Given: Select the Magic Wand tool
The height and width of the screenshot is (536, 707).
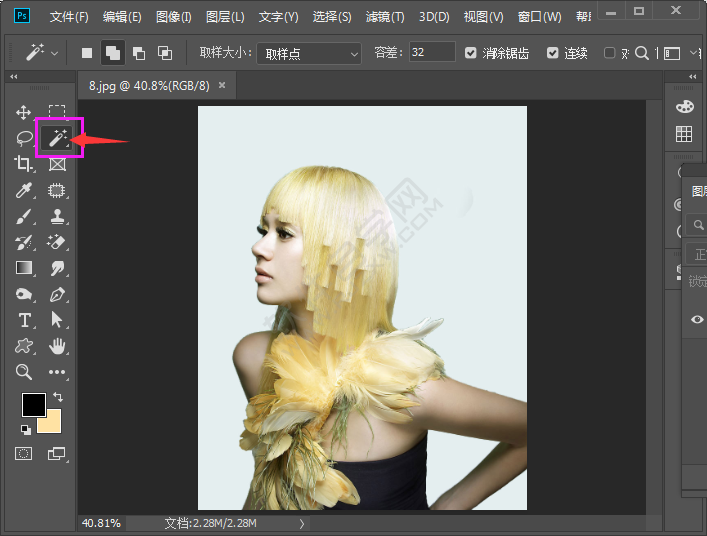Looking at the screenshot, I should (x=57, y=138).
